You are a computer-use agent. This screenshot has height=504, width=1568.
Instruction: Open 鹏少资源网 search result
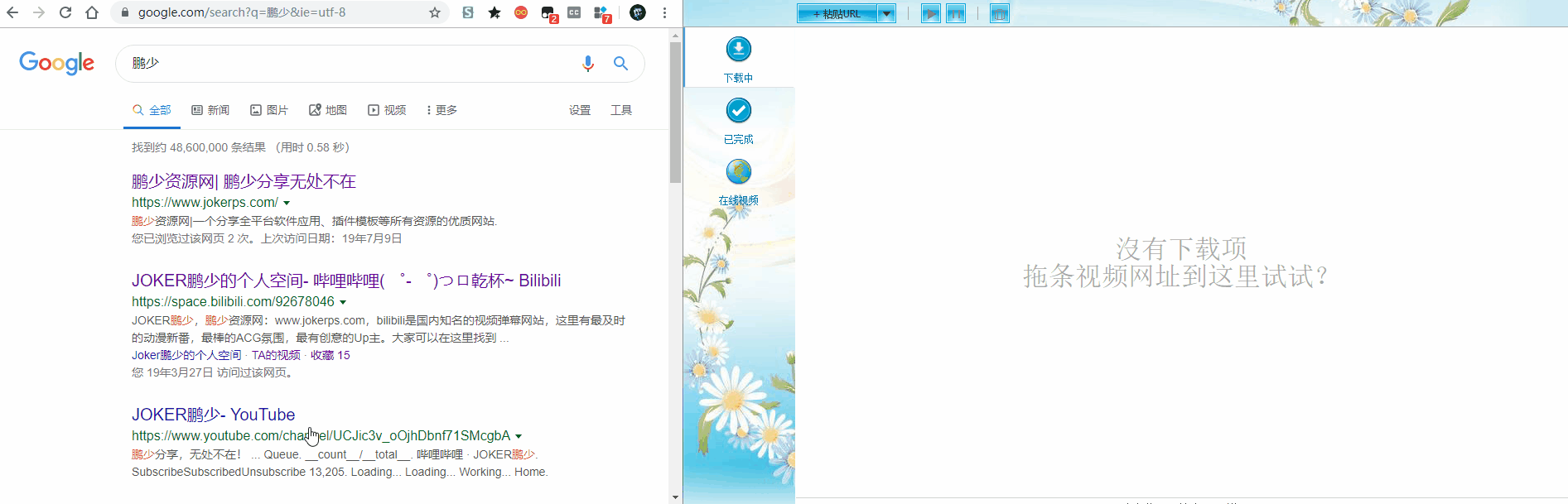(x=244, y=181)
